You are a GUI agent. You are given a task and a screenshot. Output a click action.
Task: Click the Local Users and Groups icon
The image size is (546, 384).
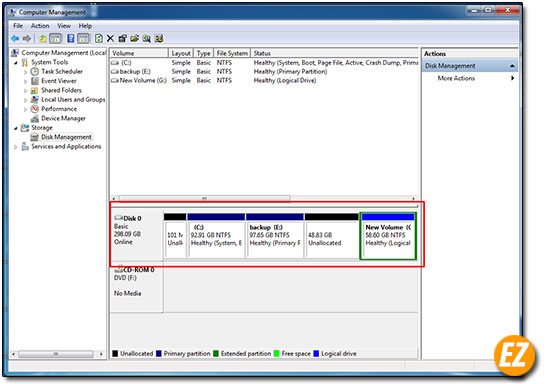point(34,100)
